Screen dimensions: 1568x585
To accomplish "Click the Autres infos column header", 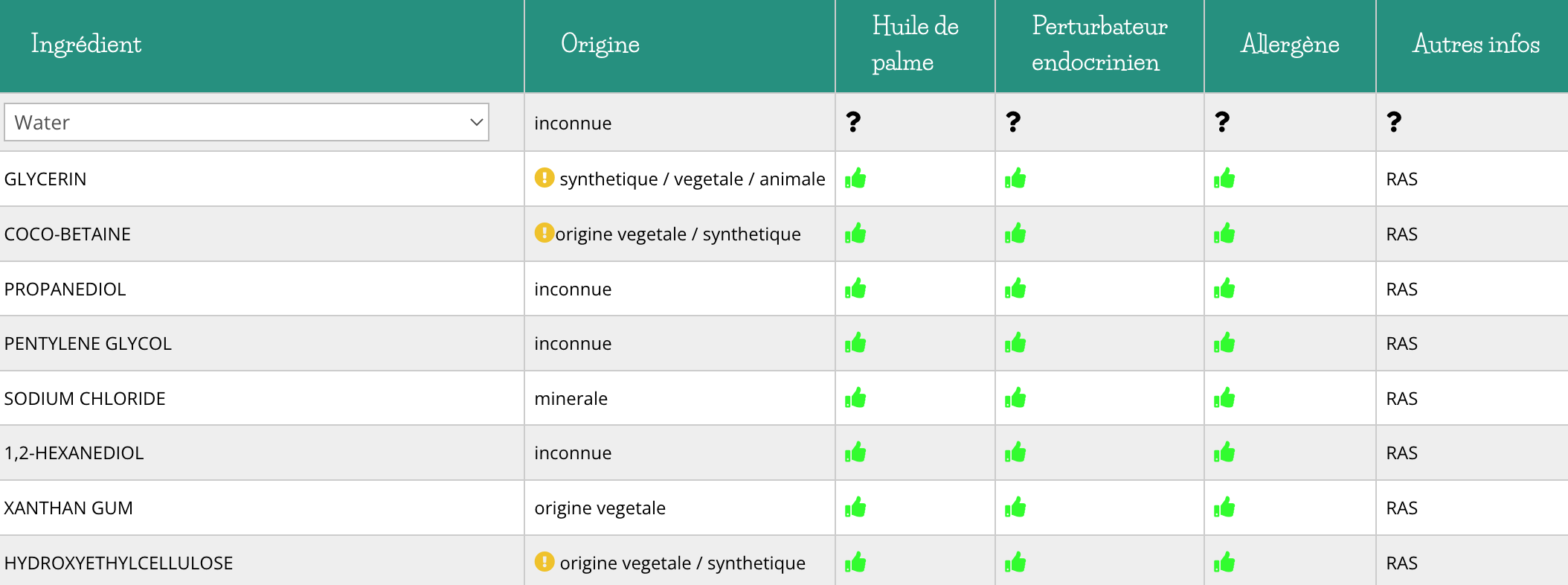I will click(x=1476, y=44).
